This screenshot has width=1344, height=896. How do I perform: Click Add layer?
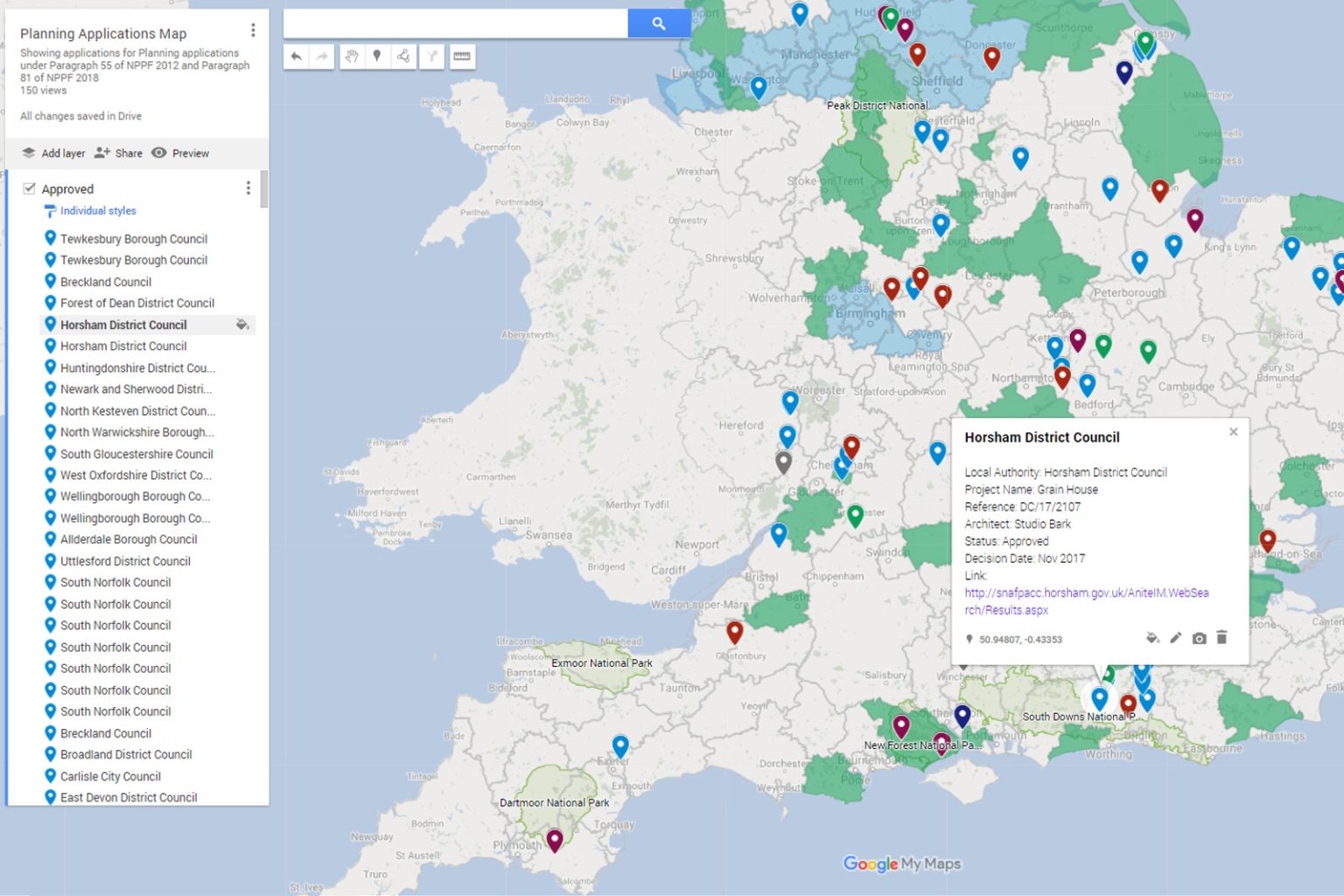[x=53, y=153]
